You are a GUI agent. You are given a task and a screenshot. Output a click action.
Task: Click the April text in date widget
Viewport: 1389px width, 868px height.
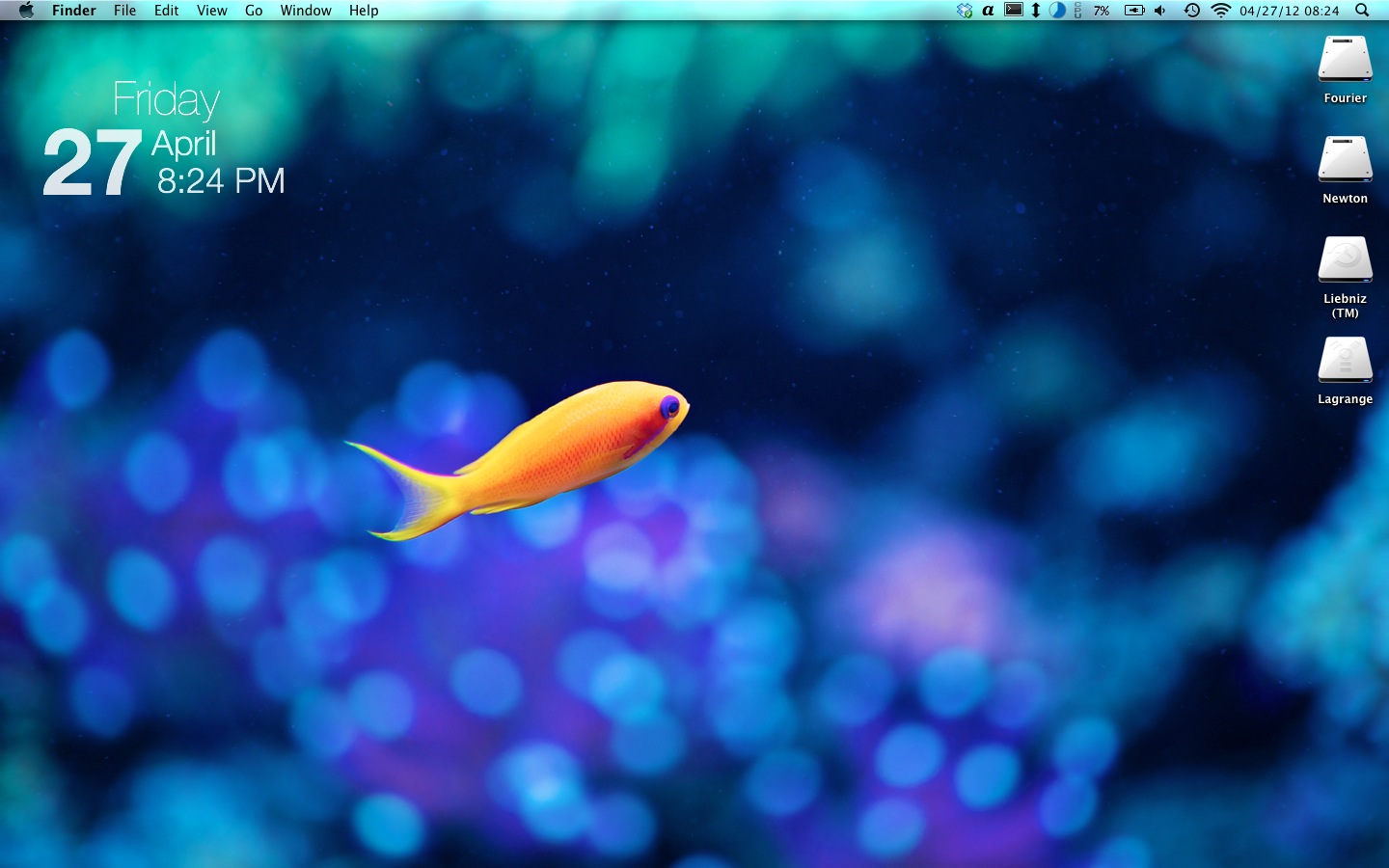[x=183, y=145]
